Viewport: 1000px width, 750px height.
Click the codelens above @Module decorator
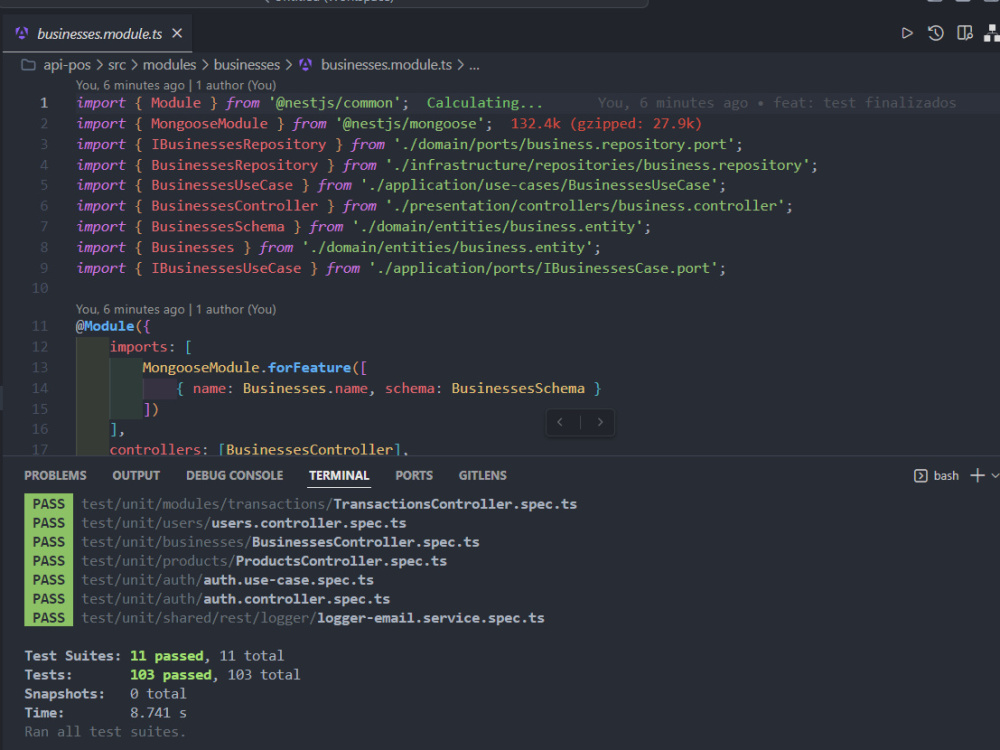[x=176, y=309]
